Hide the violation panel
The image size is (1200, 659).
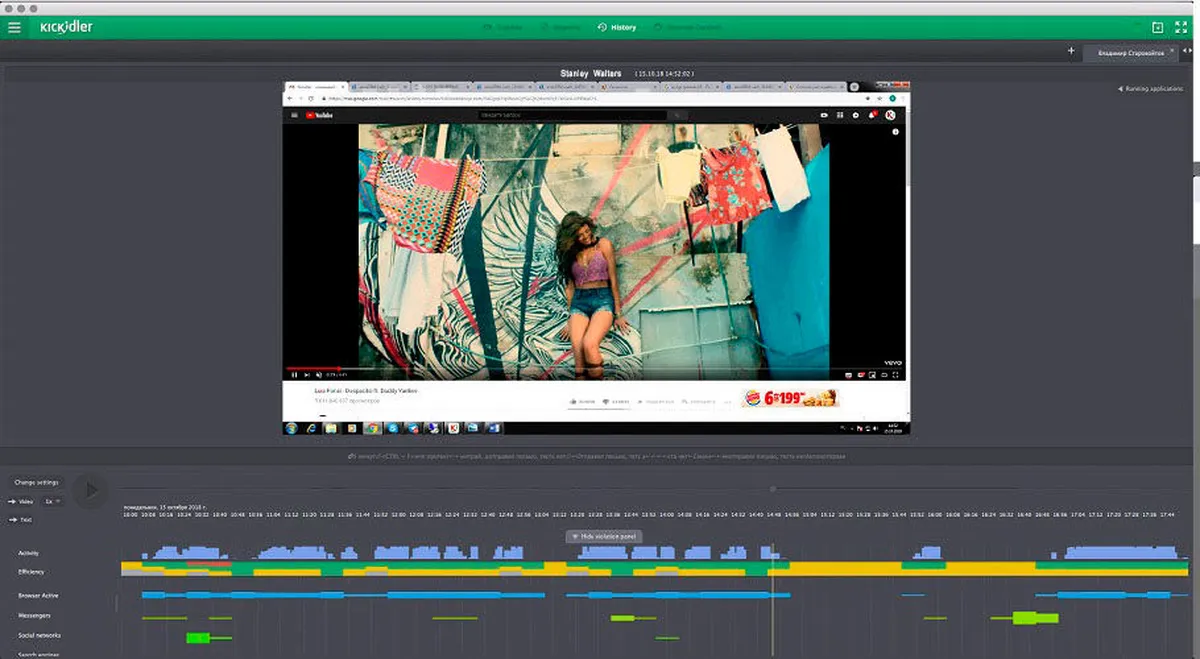point(604,537)
